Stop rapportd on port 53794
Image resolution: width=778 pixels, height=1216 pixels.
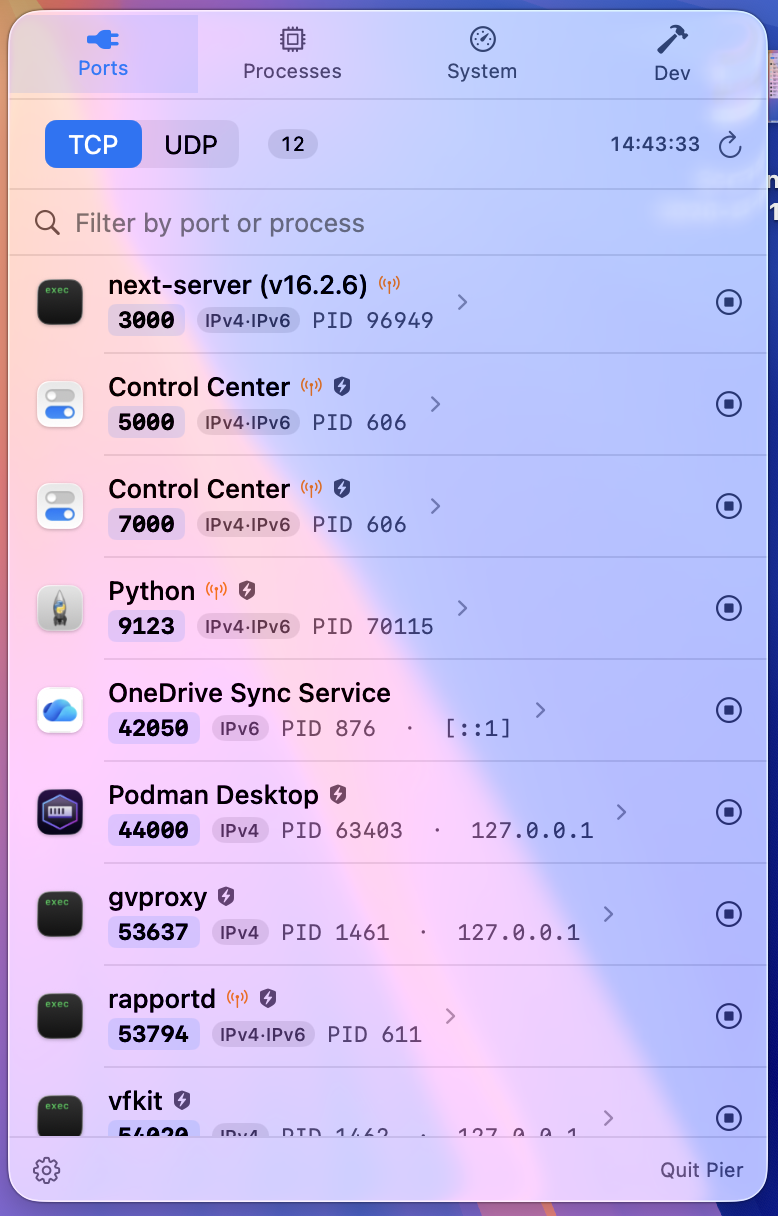[x=729, y=1016]
